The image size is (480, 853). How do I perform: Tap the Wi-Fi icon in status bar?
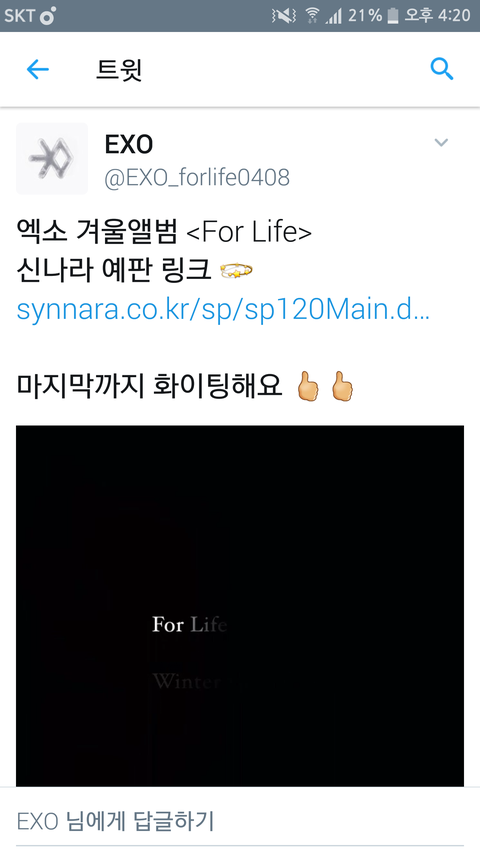point(312,16)
